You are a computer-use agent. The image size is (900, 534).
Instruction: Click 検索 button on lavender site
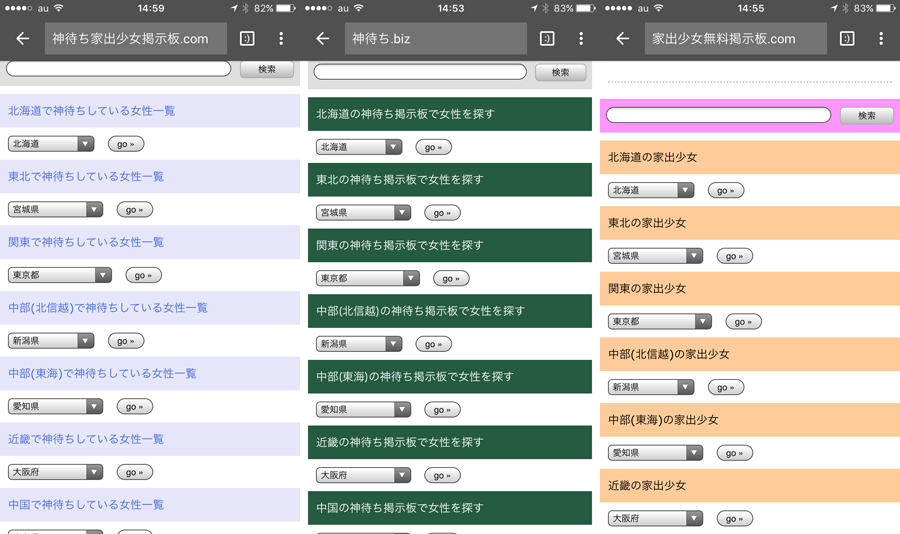pos(267,69)
